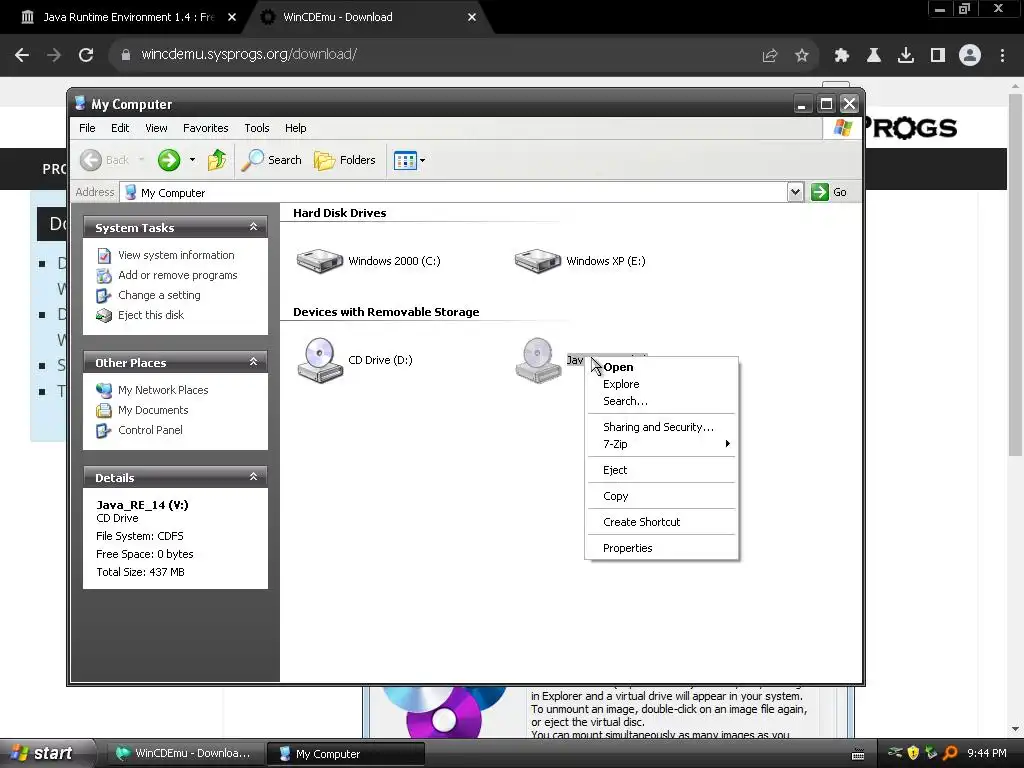Click the Up folder toolbar icon
The width and height of the screenshot is (1024, 768).
[x=217, y=160]
